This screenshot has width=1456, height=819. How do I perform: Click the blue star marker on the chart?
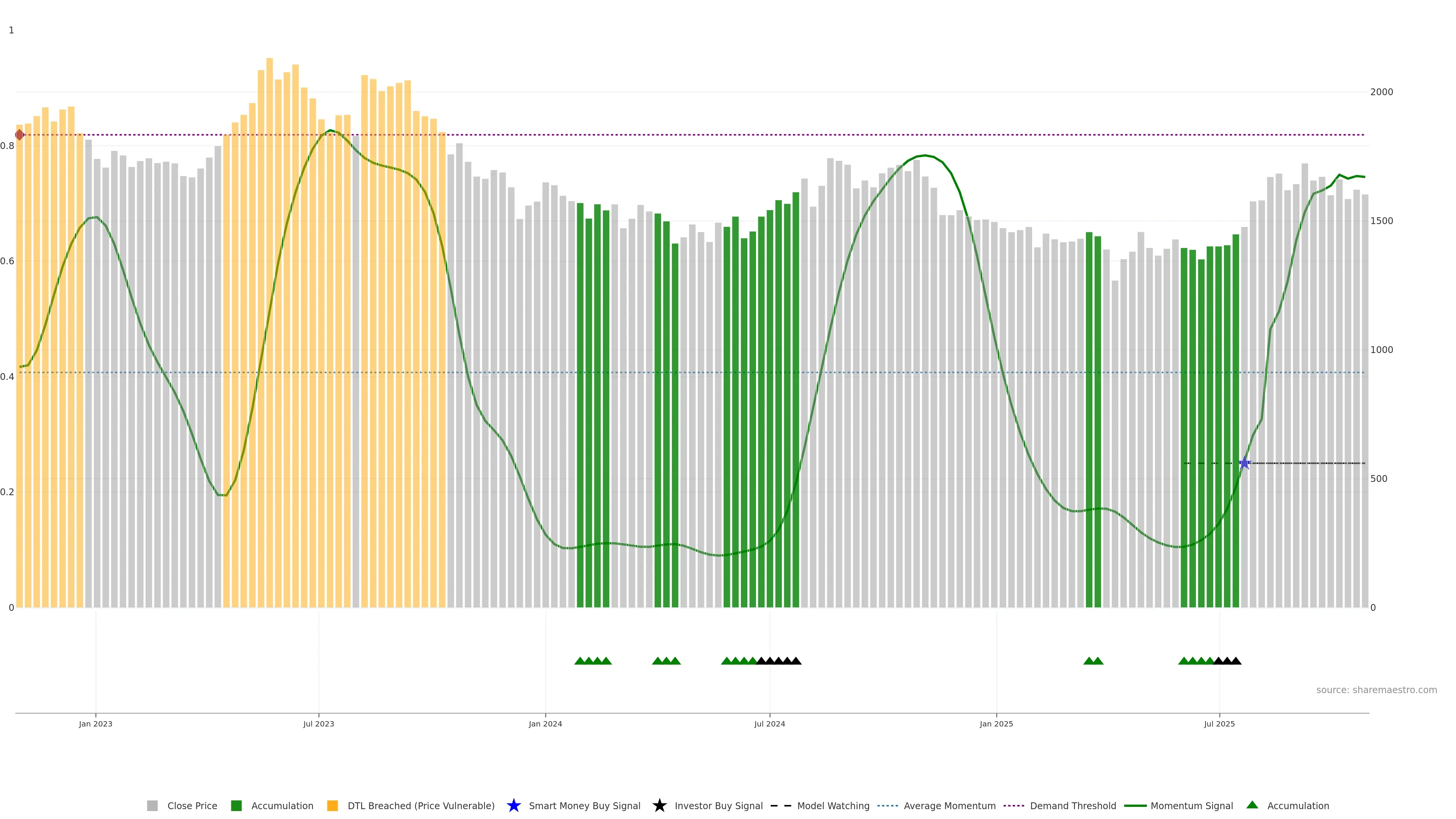pyautogui.click(x=1244, y=463)
